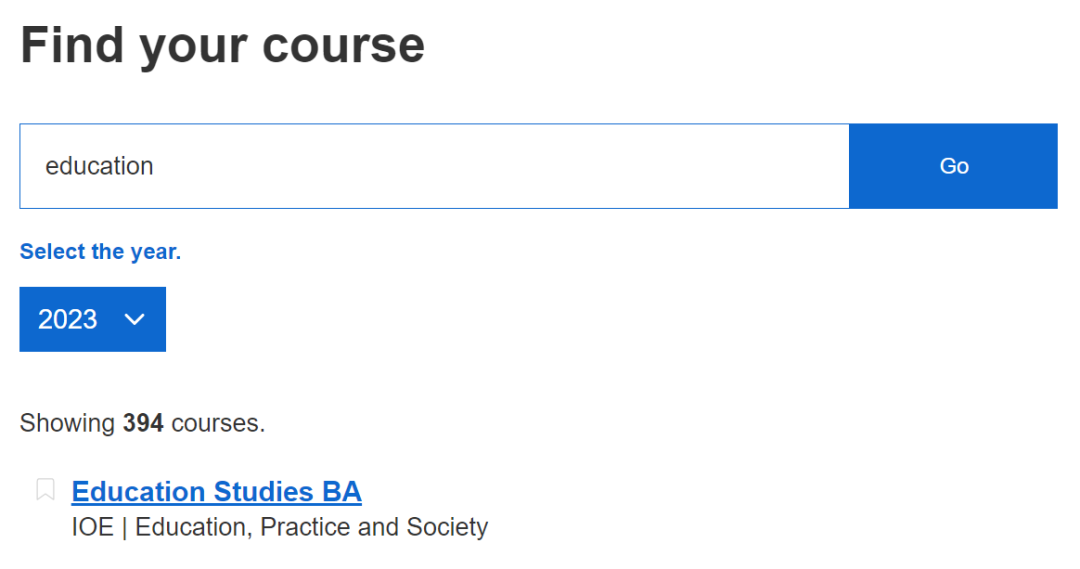Click the 'Find your course' heading

(x=222, y=46)
